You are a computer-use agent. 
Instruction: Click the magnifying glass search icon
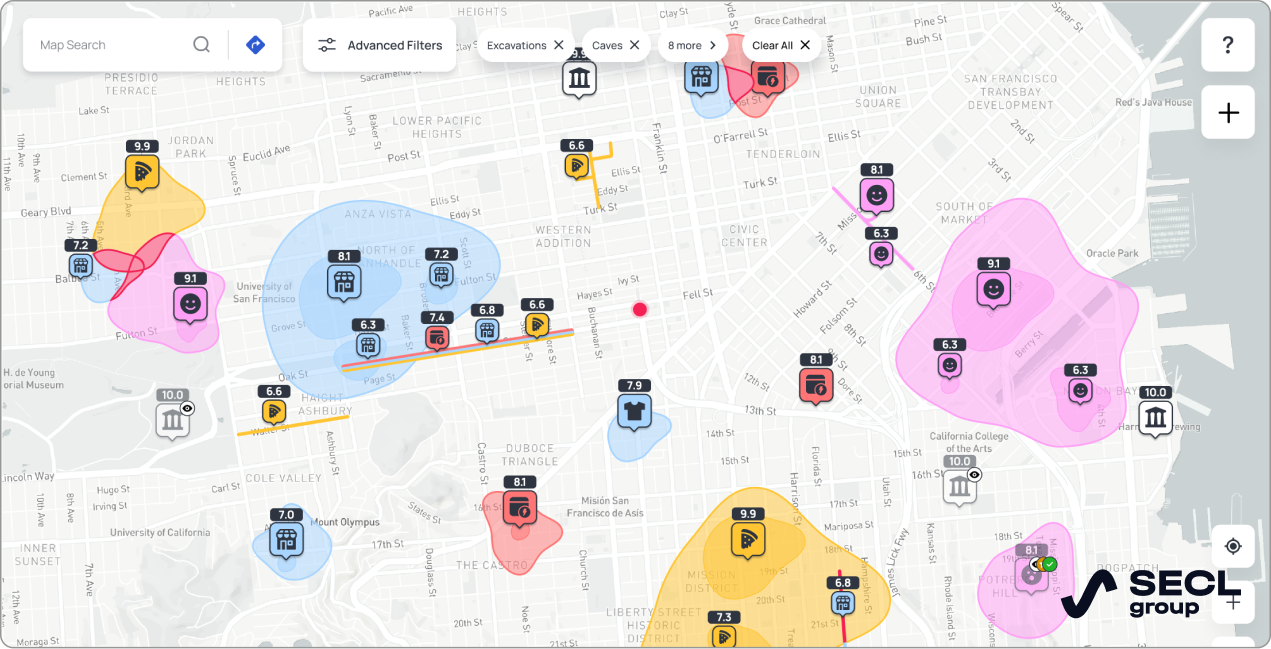(x=201, y=44)
